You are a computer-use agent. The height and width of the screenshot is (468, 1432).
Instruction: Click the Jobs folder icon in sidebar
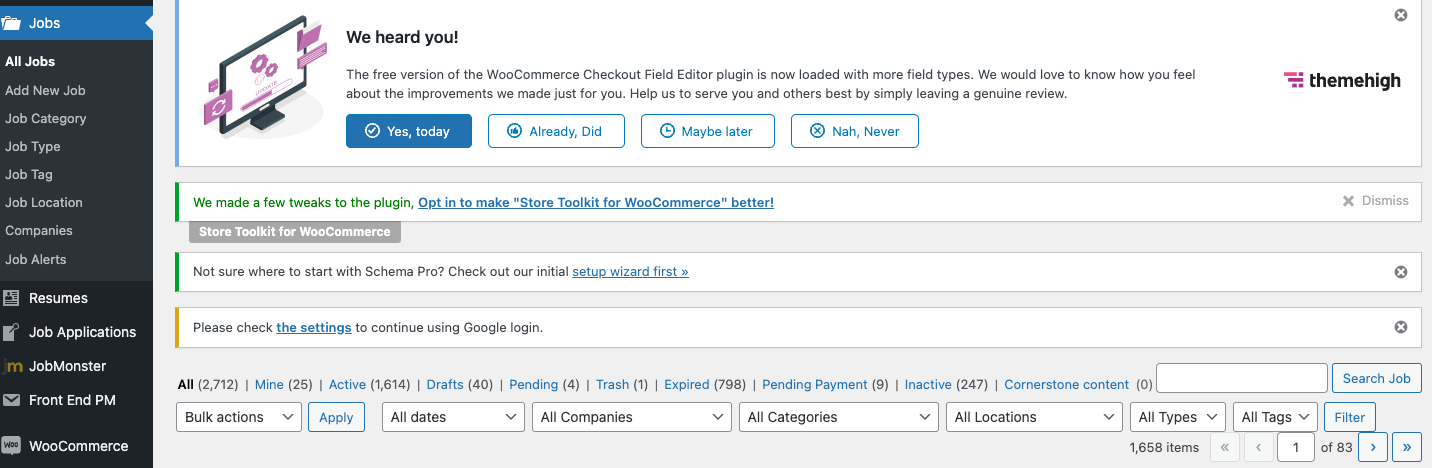(11, 23)
